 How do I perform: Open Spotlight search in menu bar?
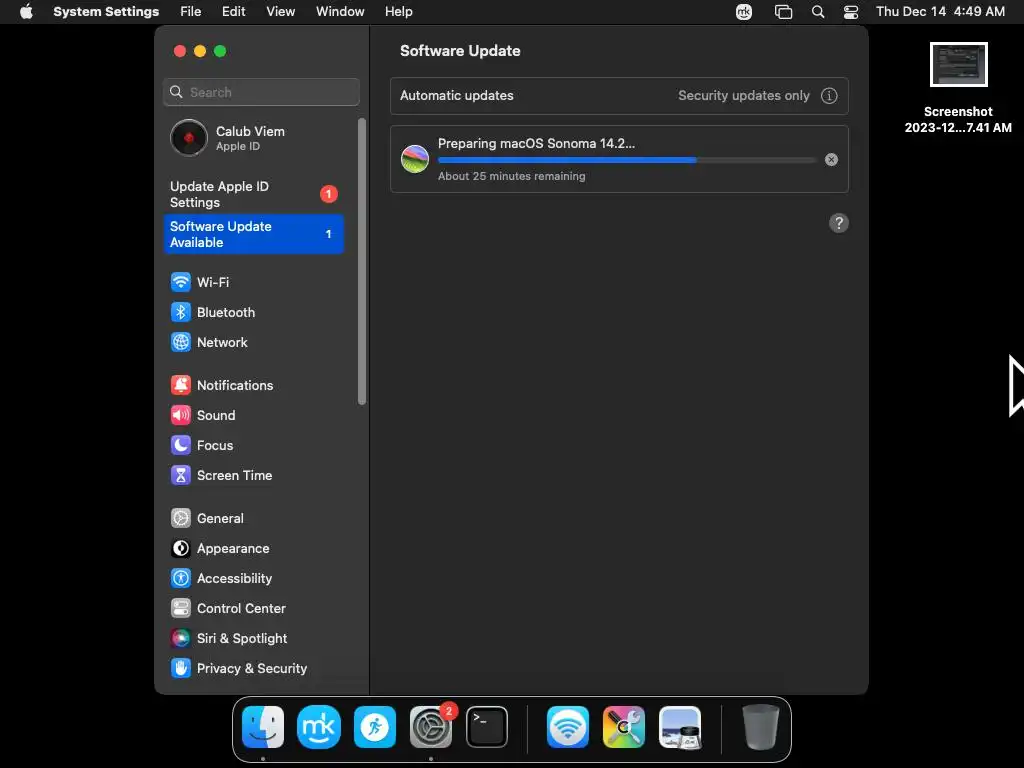click(x=818, y=12)
